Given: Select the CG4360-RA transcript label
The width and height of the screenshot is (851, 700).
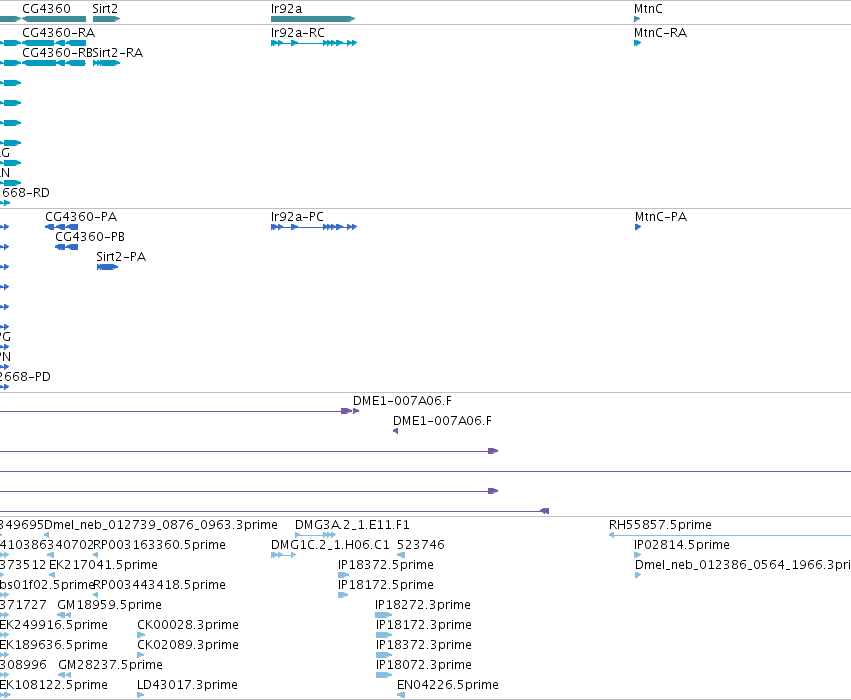Looking at the screenshot, I should [59, 33].
